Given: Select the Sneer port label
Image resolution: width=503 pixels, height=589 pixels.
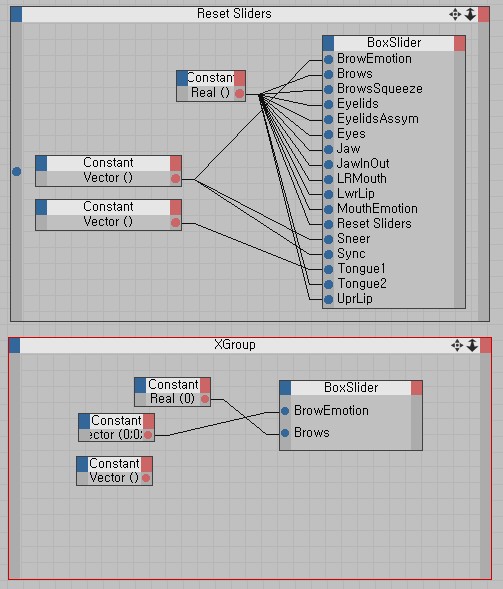Looking at the screenshot, I should 353,239.
